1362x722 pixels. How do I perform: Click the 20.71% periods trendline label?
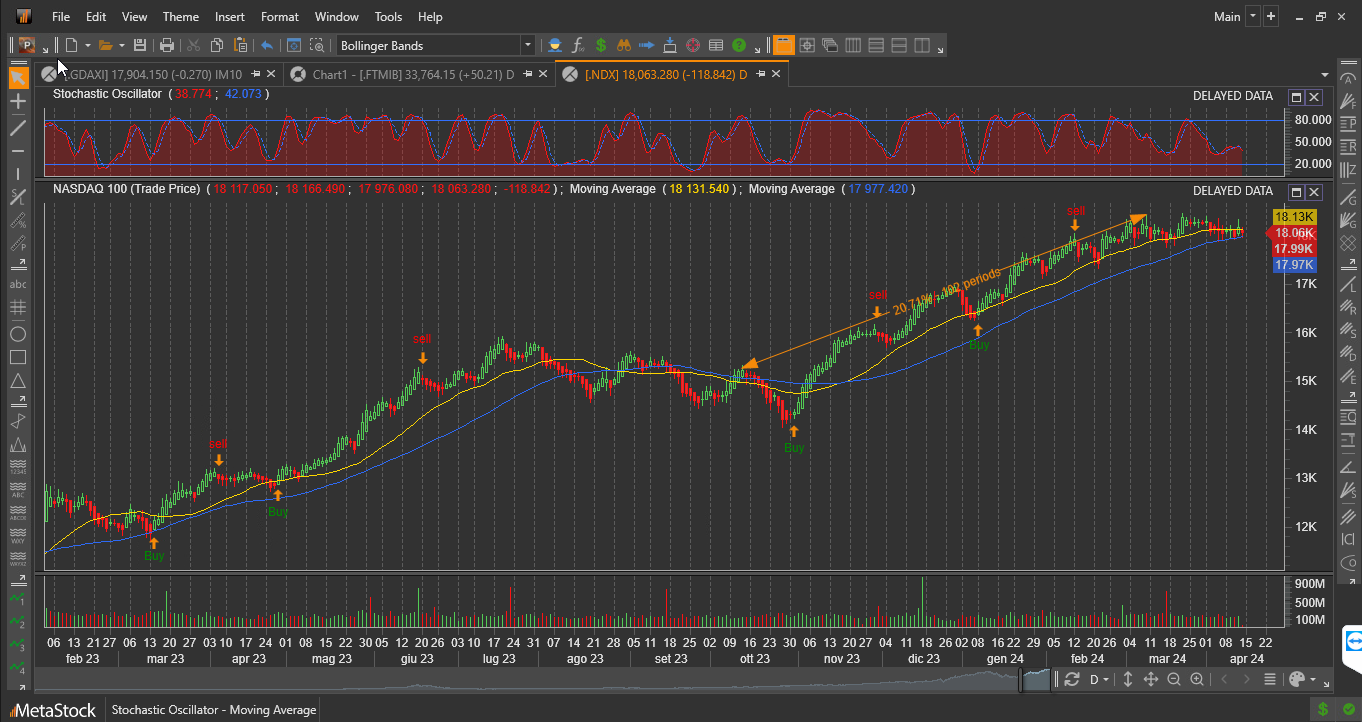[x=945, y=292]
